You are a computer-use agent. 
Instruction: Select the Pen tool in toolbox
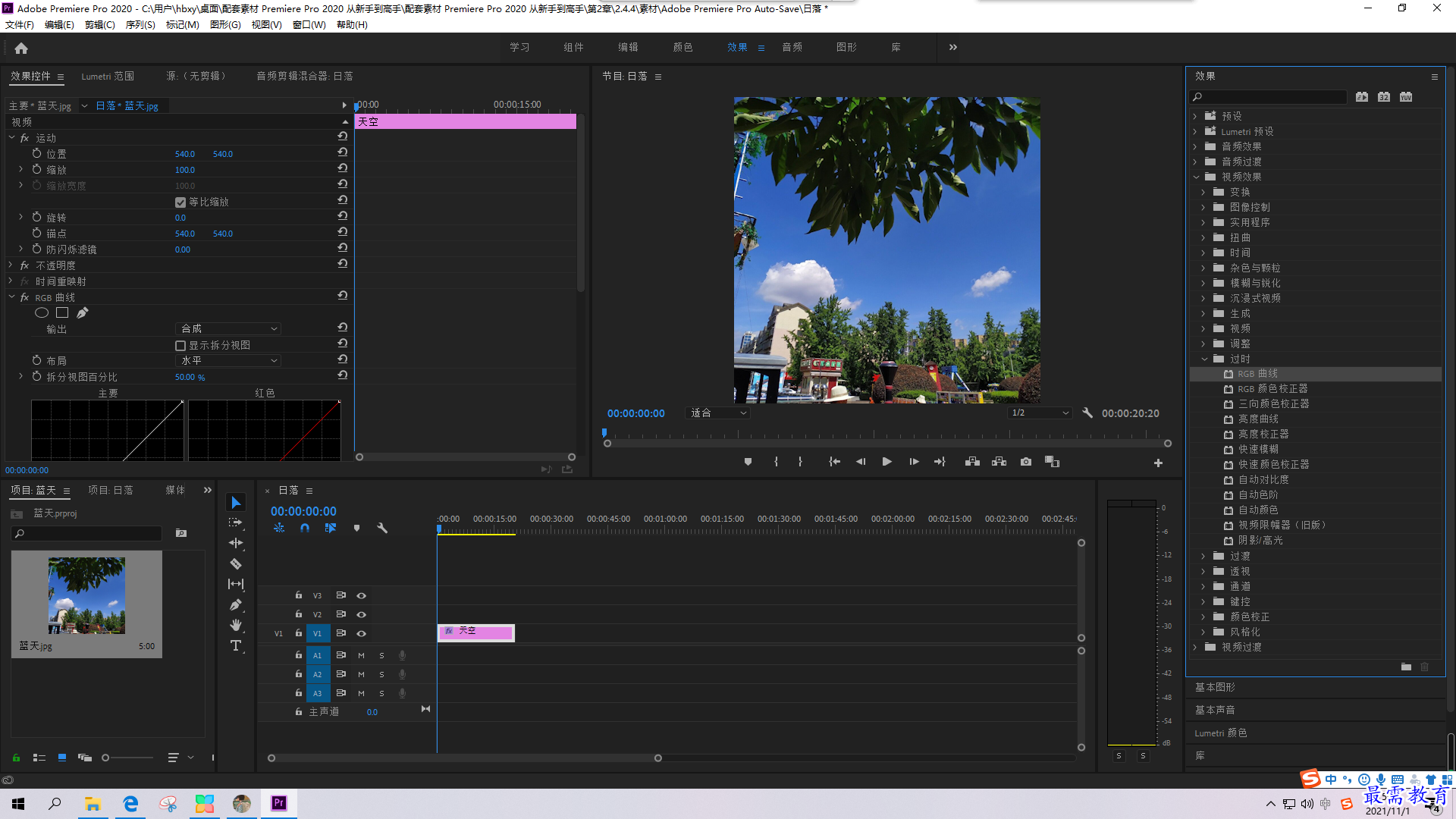(236, 604)
